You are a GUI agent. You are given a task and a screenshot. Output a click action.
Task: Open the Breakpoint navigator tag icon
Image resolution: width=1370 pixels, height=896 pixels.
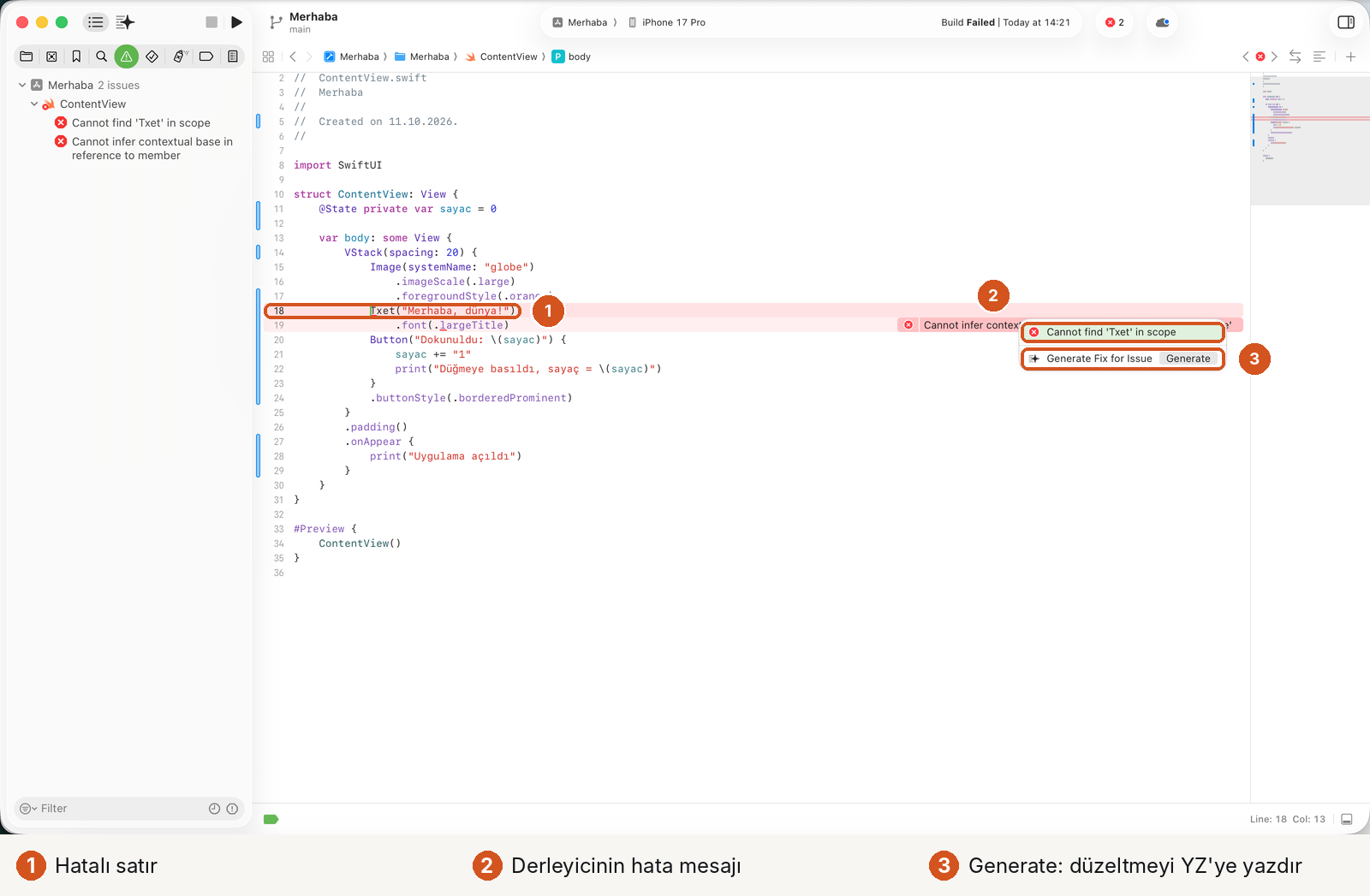pyautogui.click(x=206, y=56)
